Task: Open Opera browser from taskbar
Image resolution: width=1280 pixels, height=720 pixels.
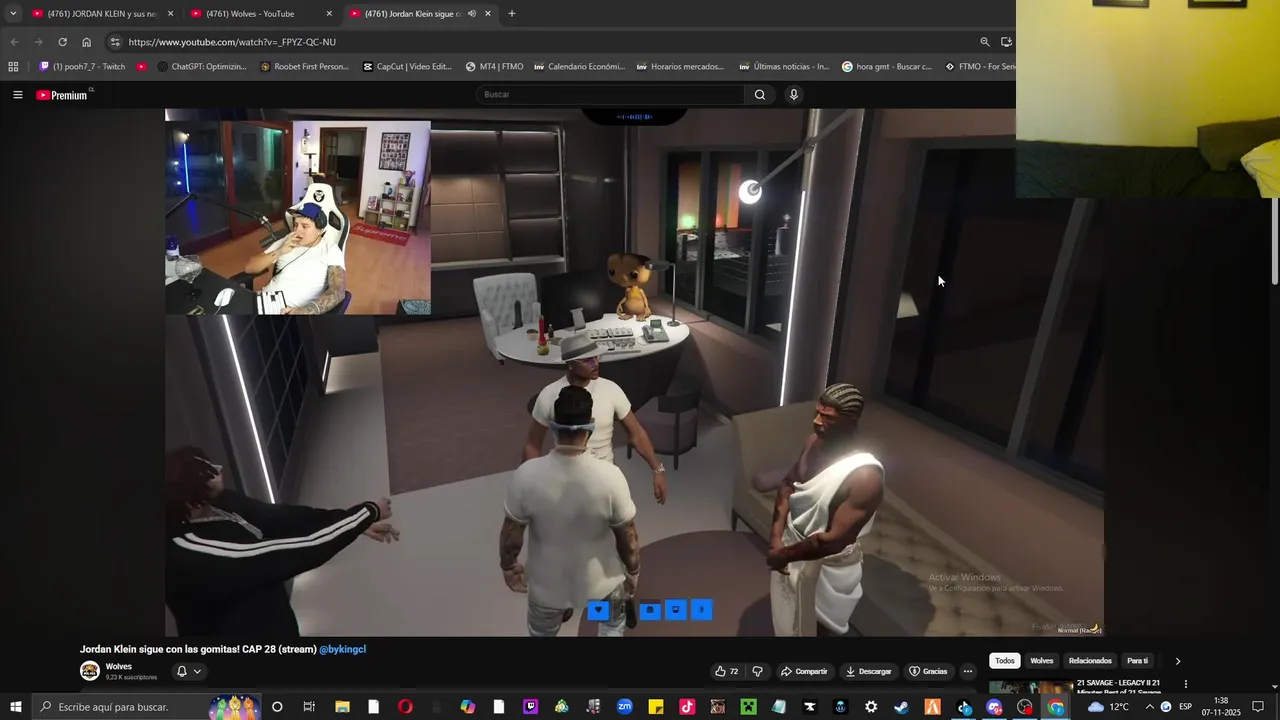Action: [x=405, y=707]
